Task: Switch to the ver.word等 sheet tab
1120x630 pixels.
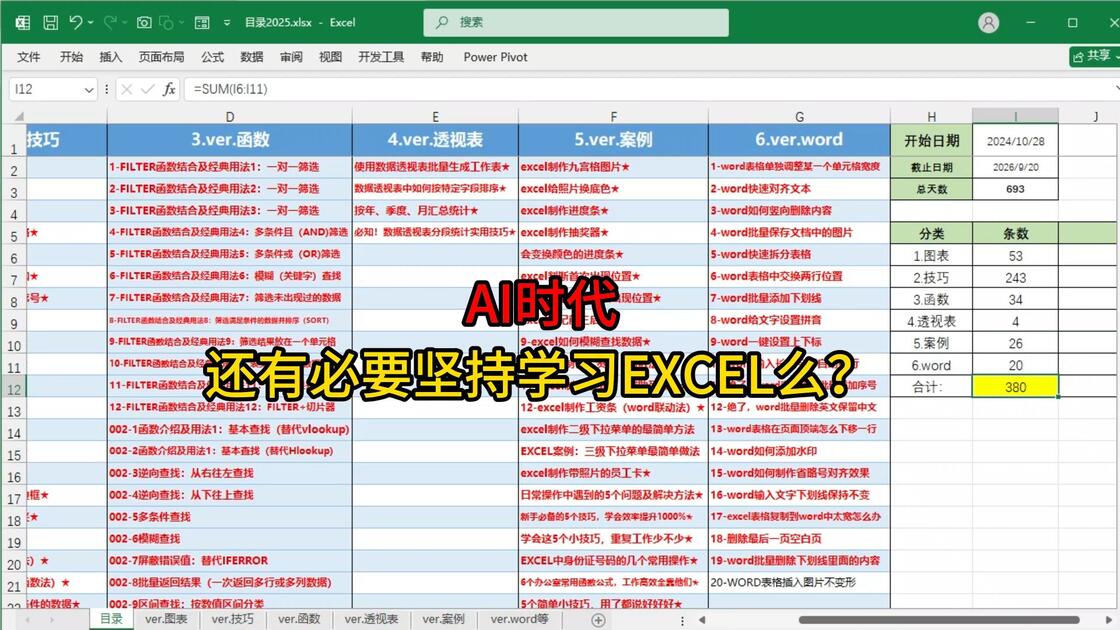Action: pyautogui.click(x=519, y=619)
